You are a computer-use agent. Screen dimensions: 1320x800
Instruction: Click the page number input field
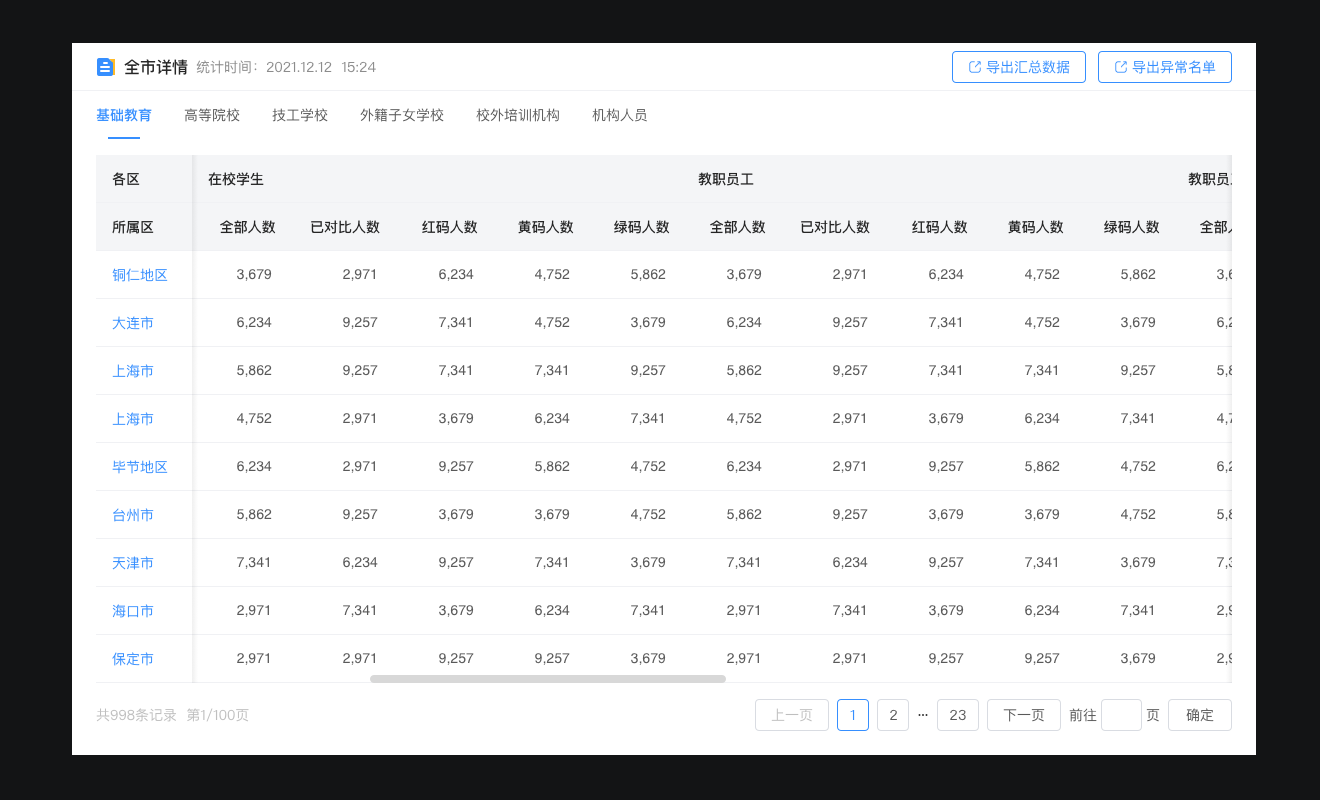point(1121,715)
